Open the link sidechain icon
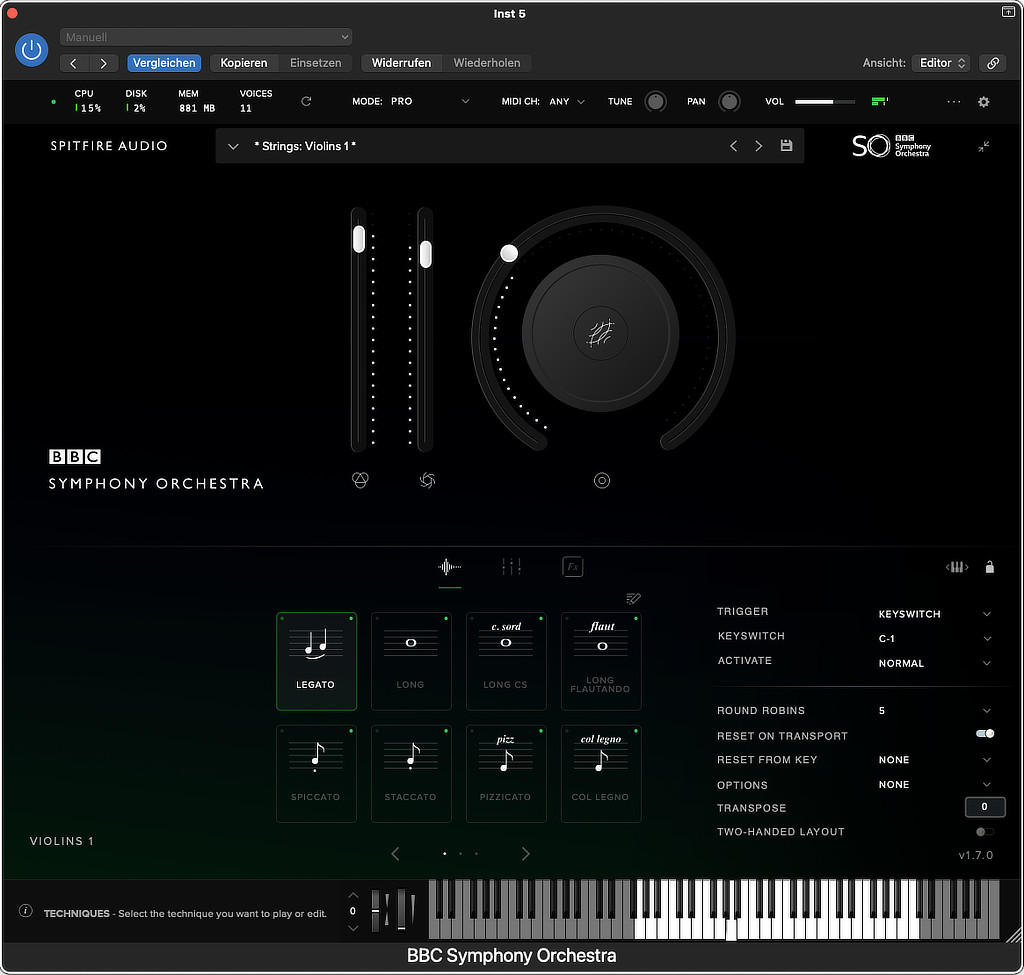The height and width of the screenshot is (975, 1024). [x=993, y=63]
